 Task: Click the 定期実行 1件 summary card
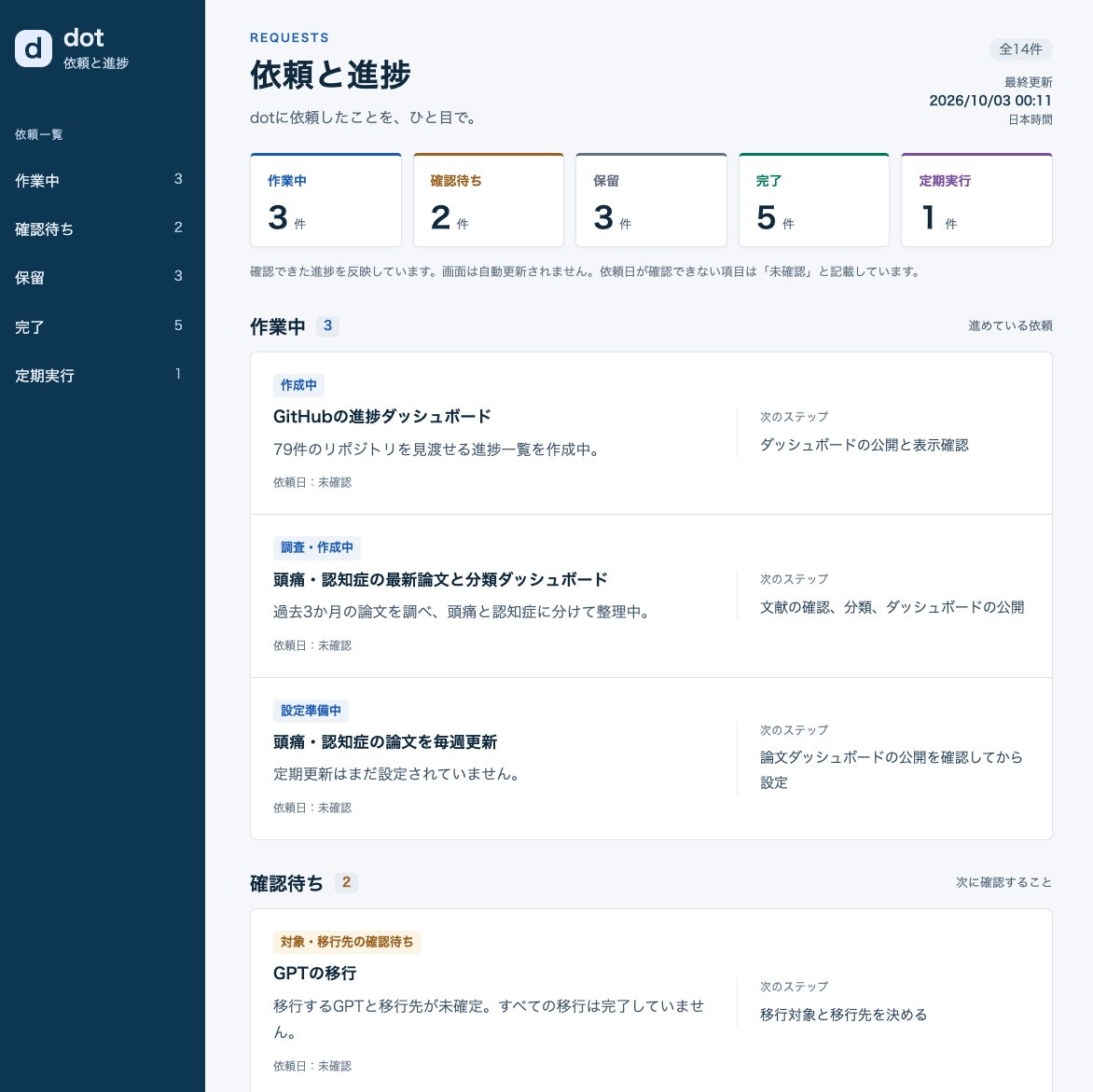pyautogui.click(x=976, y=200)
